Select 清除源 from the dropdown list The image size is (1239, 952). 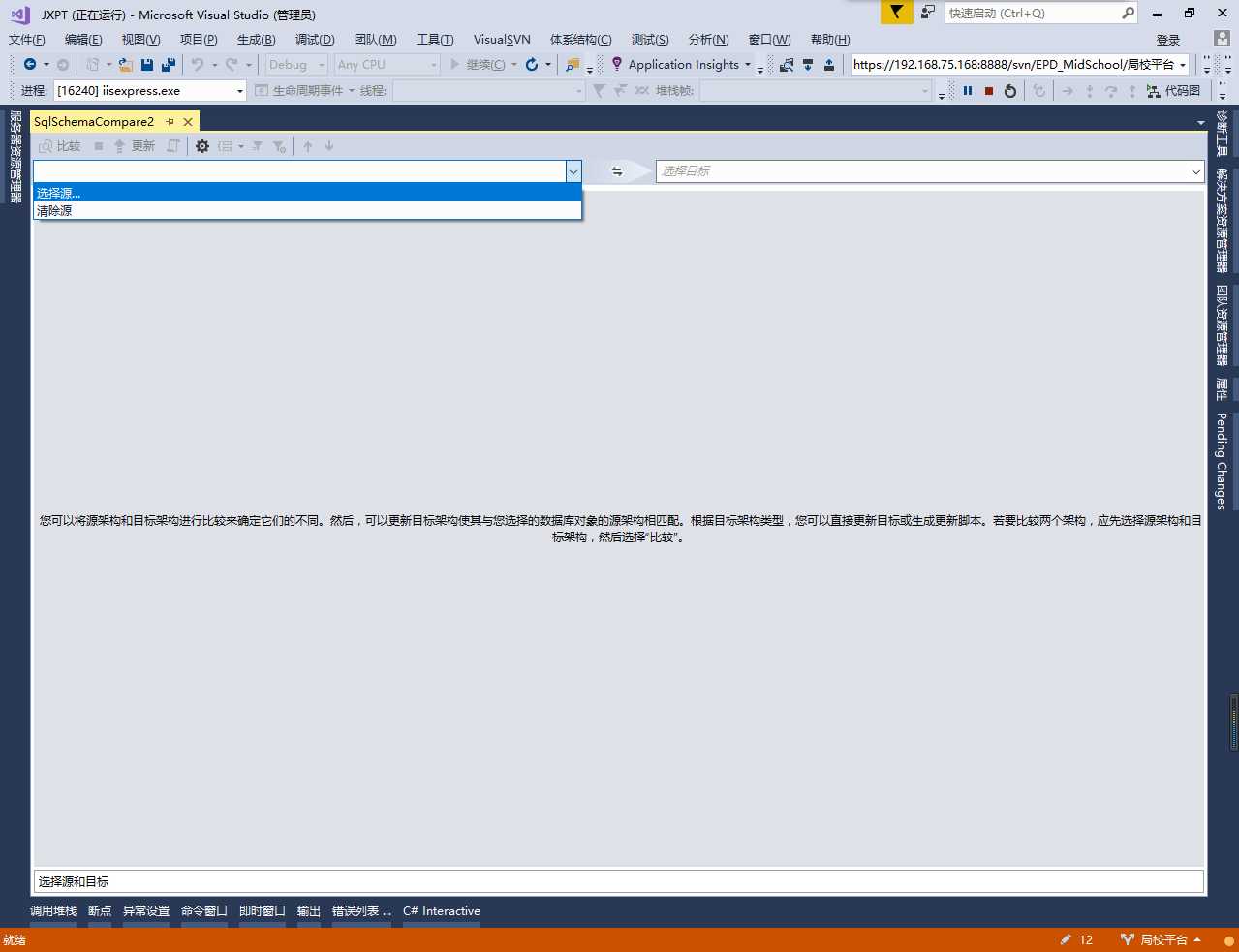pos(307,210)
